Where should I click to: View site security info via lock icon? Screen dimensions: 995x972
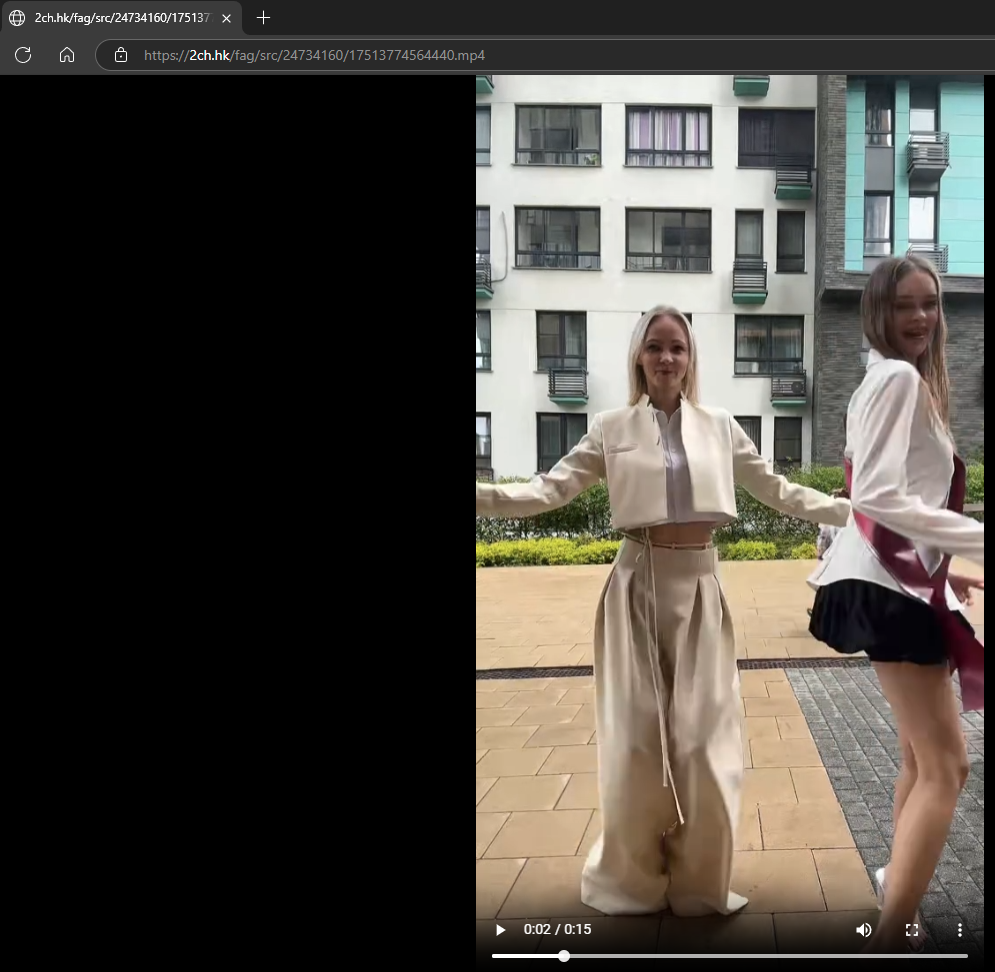(x=121, y=55)
